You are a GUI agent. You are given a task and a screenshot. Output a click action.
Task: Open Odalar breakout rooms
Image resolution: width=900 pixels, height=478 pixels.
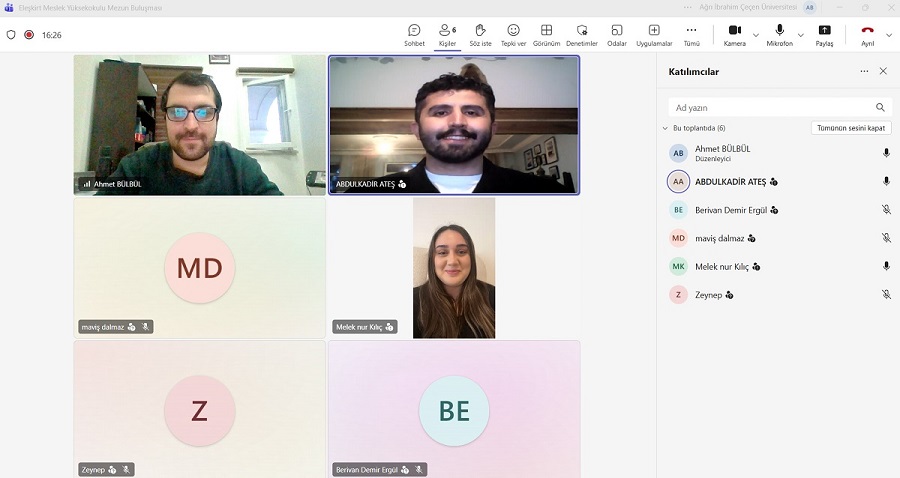coord(616,35)
